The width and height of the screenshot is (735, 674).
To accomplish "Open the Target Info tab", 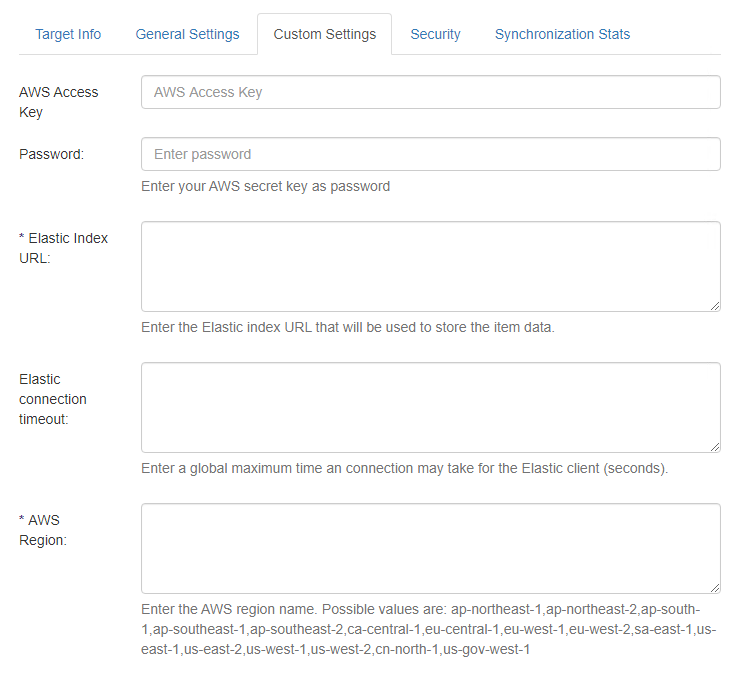I will click(68, 34).
